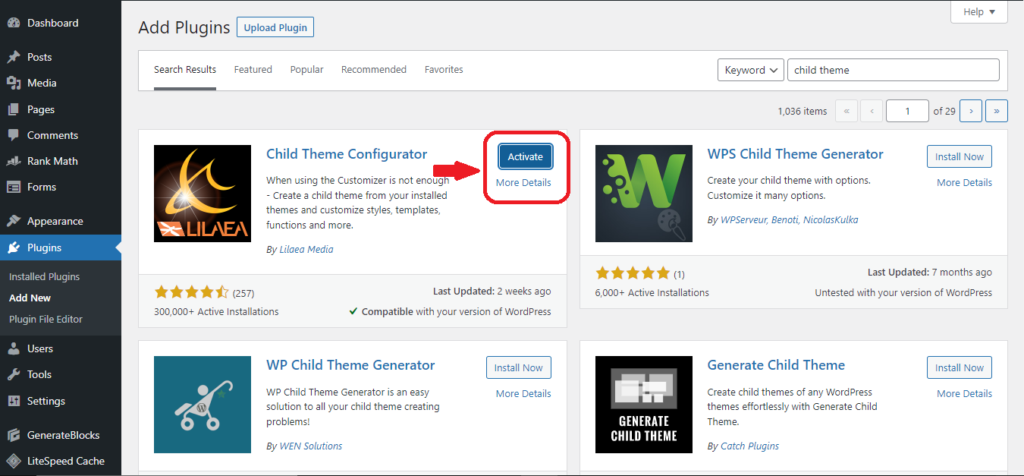The image size is (1024, 476).
Task: Open Generate Child Theme title link
Action: 776,365
